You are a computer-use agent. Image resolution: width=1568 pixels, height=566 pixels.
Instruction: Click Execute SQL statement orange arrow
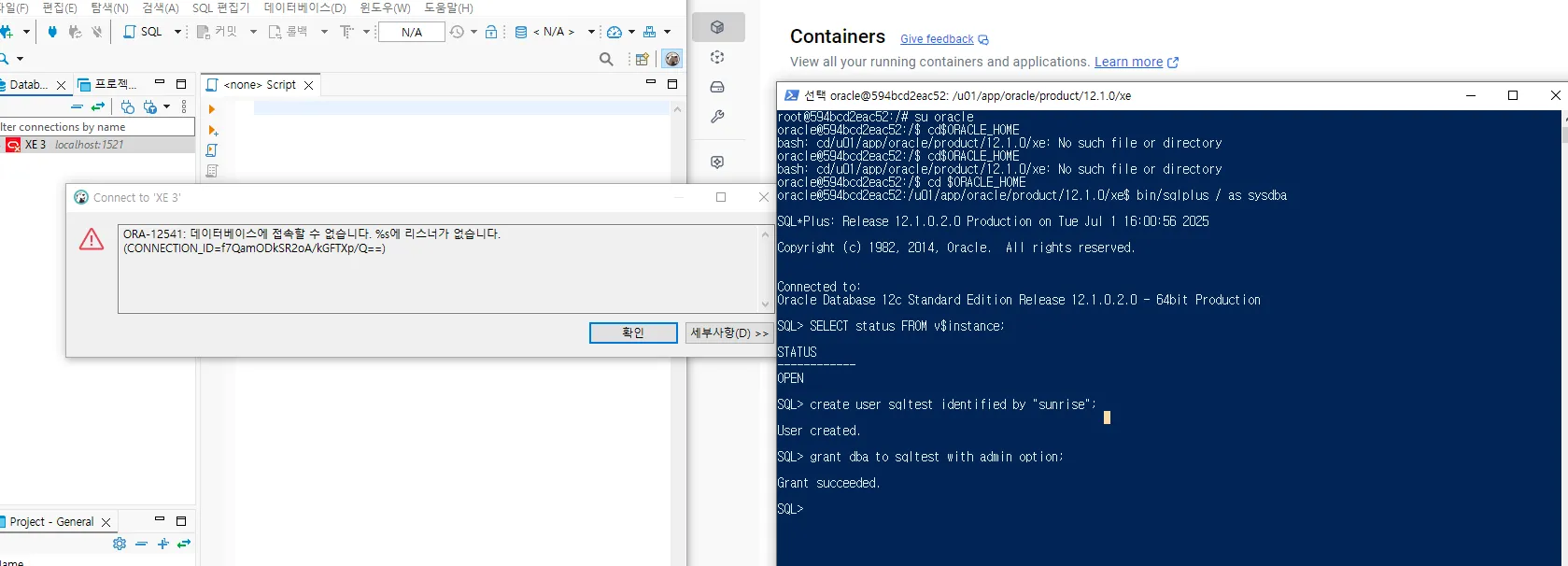tap(212, 109)
